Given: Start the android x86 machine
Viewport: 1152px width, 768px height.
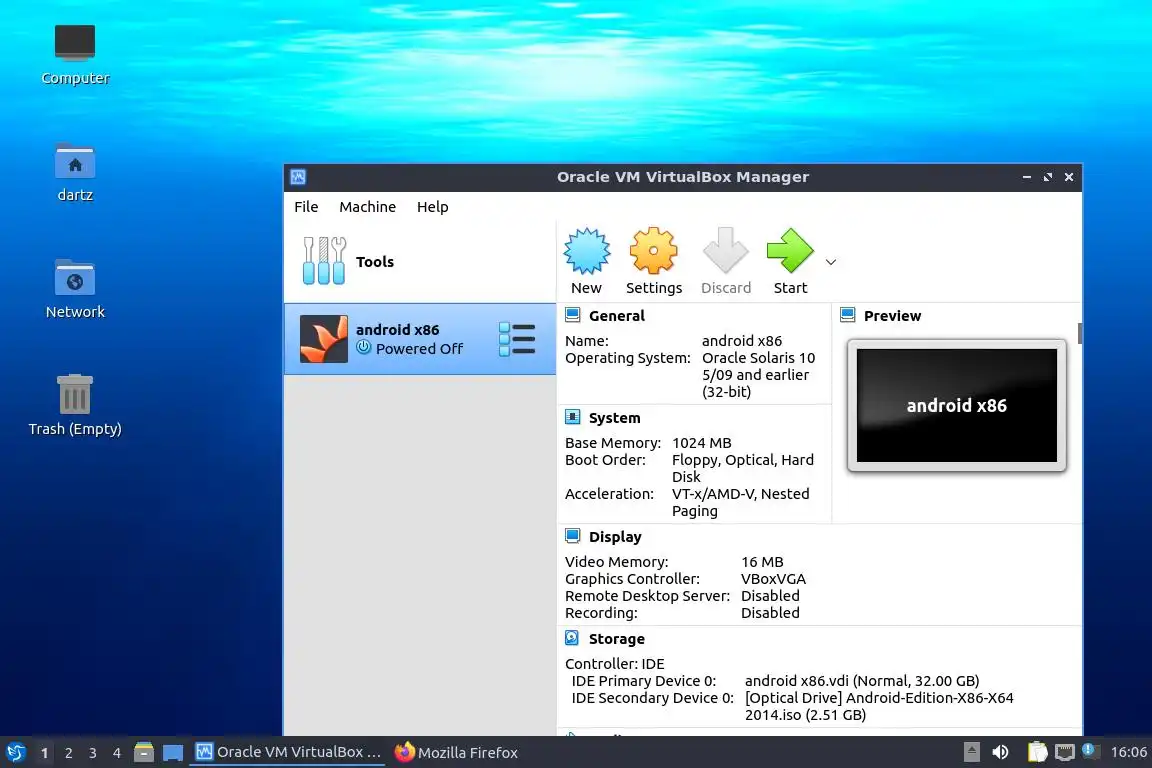Looking at the screenshot, I should click(x=790, y=251).
